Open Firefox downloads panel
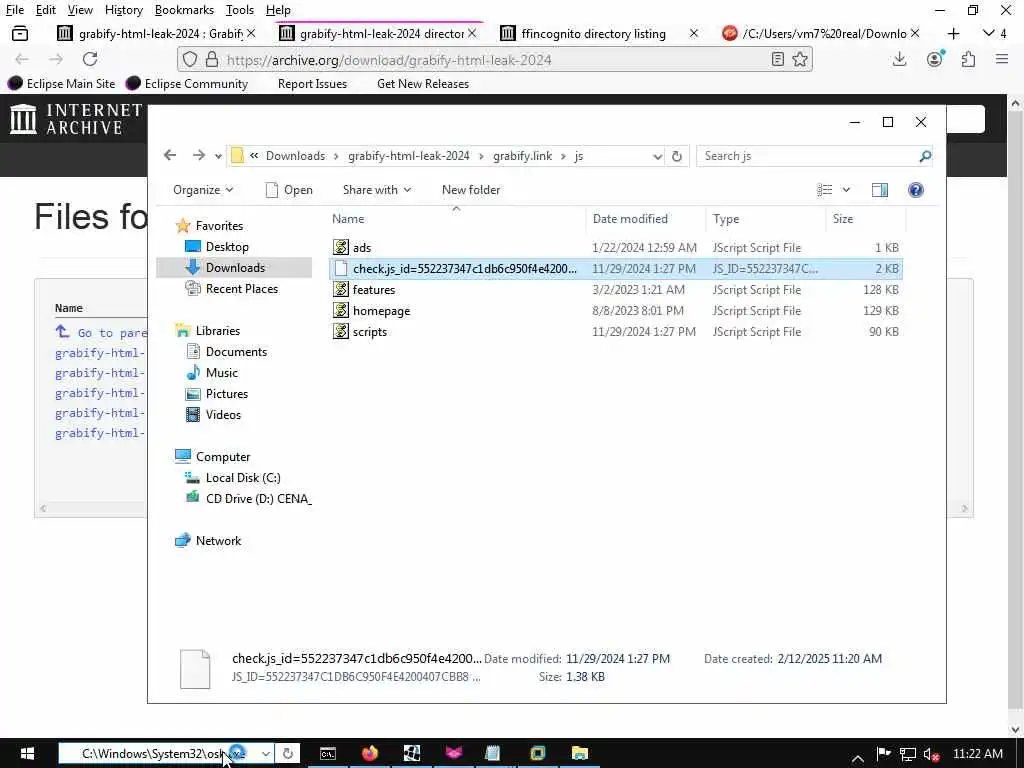Screen dimensions: 1024x768 point(899,59)
